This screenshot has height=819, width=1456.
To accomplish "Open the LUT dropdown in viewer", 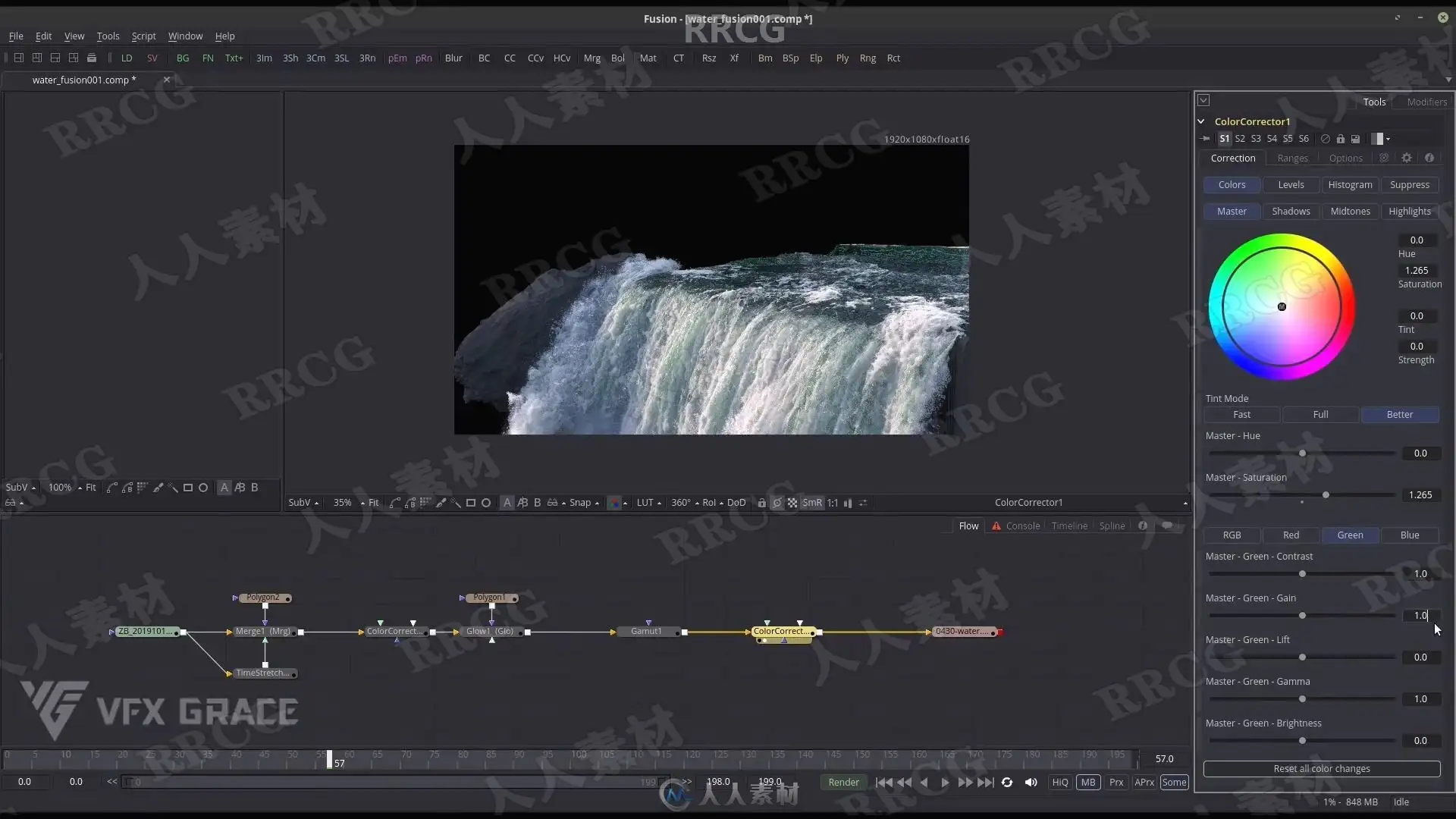I will tap(649, 503).
